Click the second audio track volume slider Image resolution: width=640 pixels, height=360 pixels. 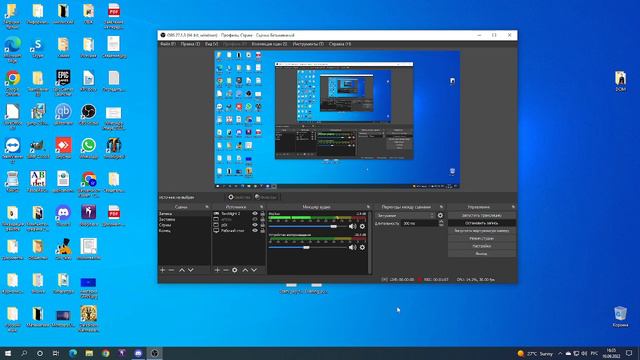point(308,247)
